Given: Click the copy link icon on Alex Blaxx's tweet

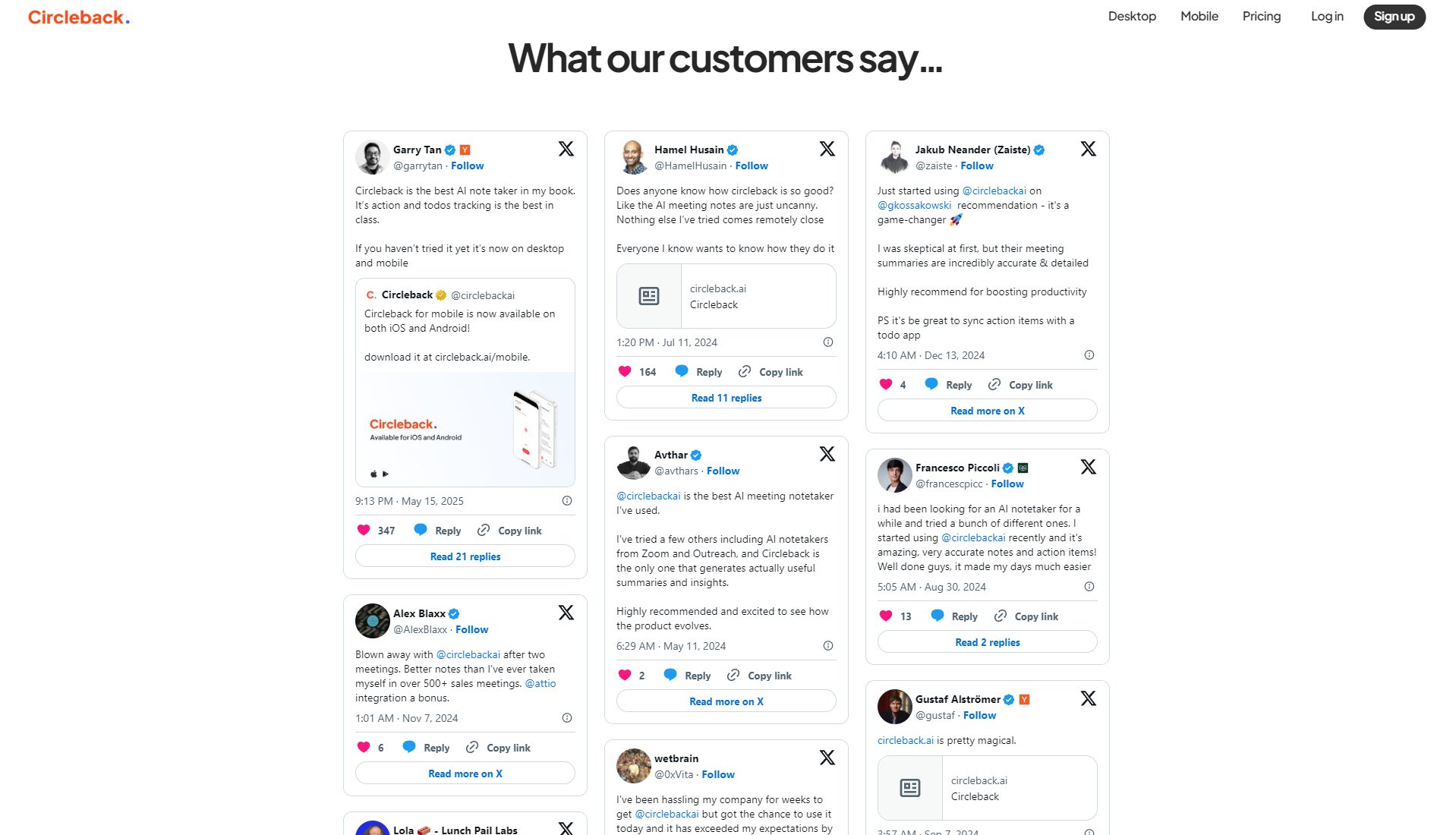Looking at the screenshot, I should coord(472,747).
